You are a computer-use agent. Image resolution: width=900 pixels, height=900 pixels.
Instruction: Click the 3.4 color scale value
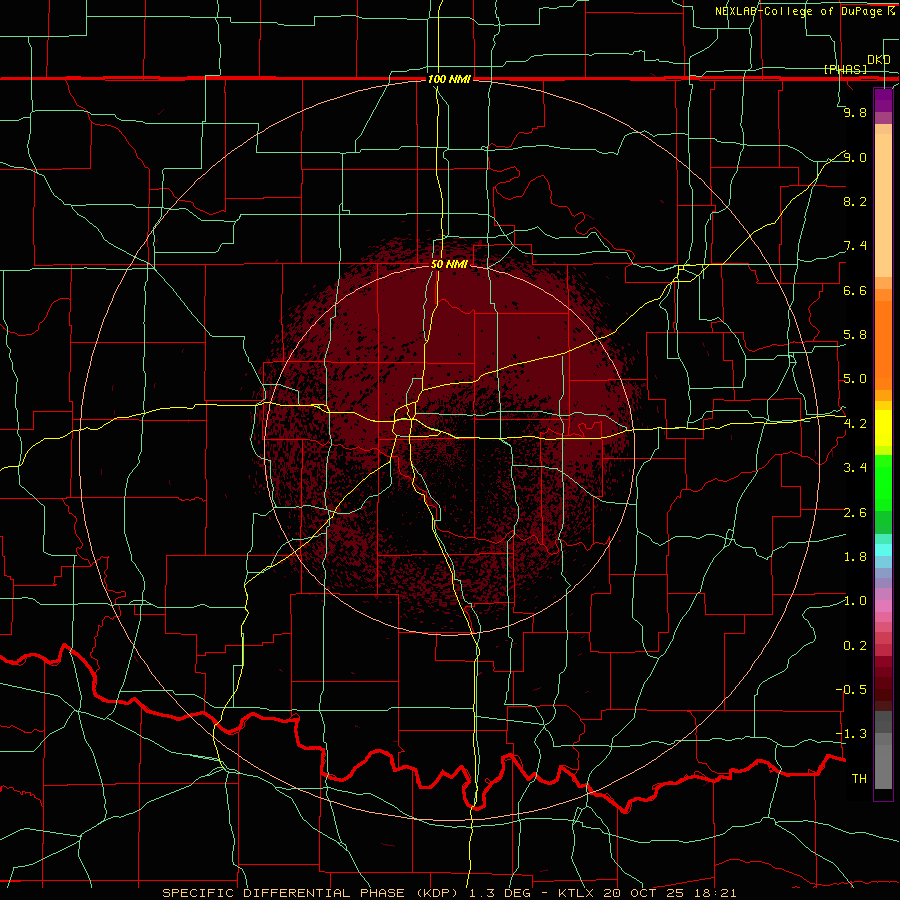click(855, 468)
